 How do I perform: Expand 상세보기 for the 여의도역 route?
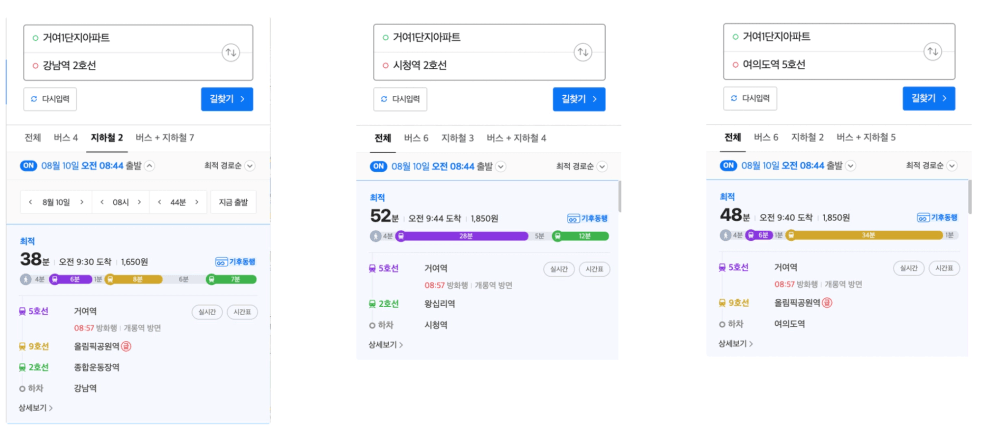click(735, 343)
